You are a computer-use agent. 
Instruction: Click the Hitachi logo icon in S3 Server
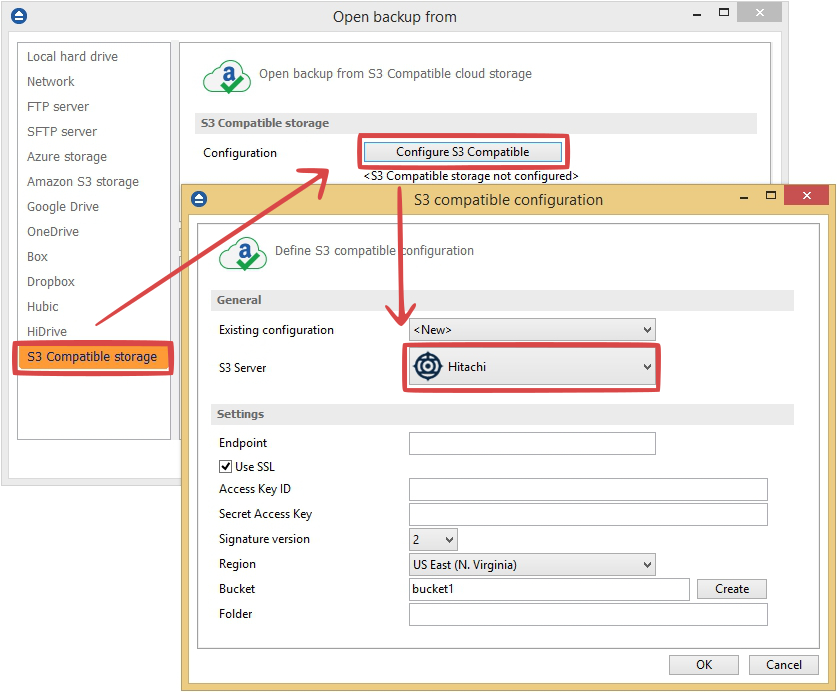click(x=428, y=367)
